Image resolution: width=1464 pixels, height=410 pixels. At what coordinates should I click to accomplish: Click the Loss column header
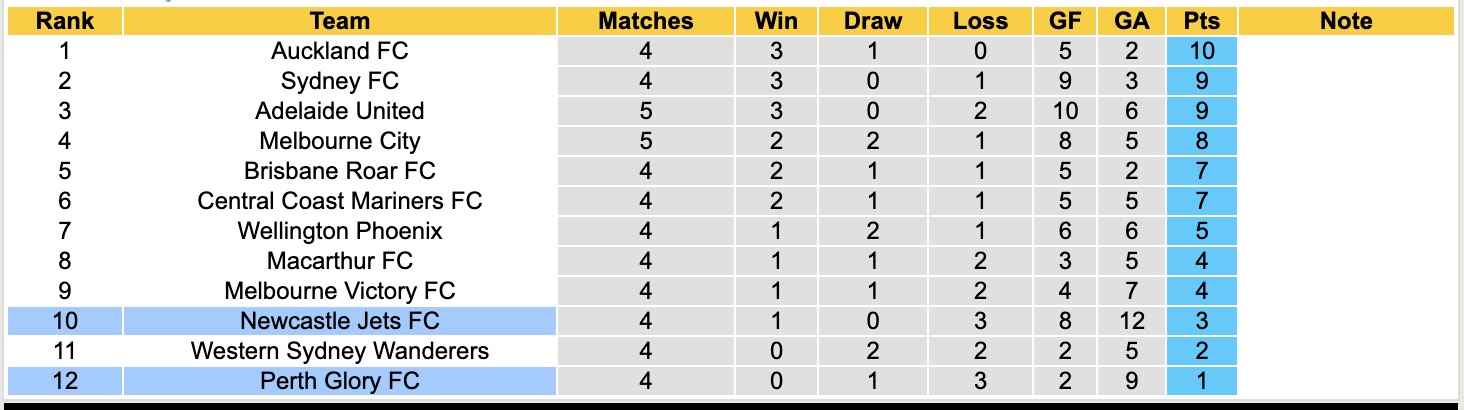pyautogui.click(x=980, y=21)
